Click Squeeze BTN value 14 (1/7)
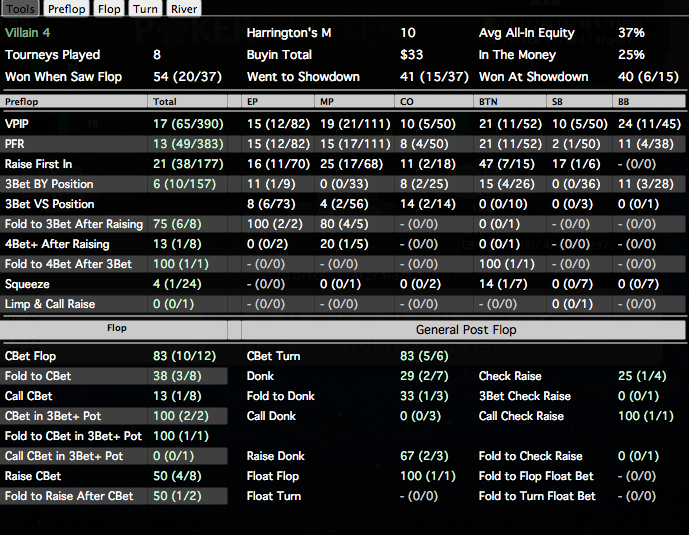The width and height of the screenshot is (689, 535). click(503, 284)
